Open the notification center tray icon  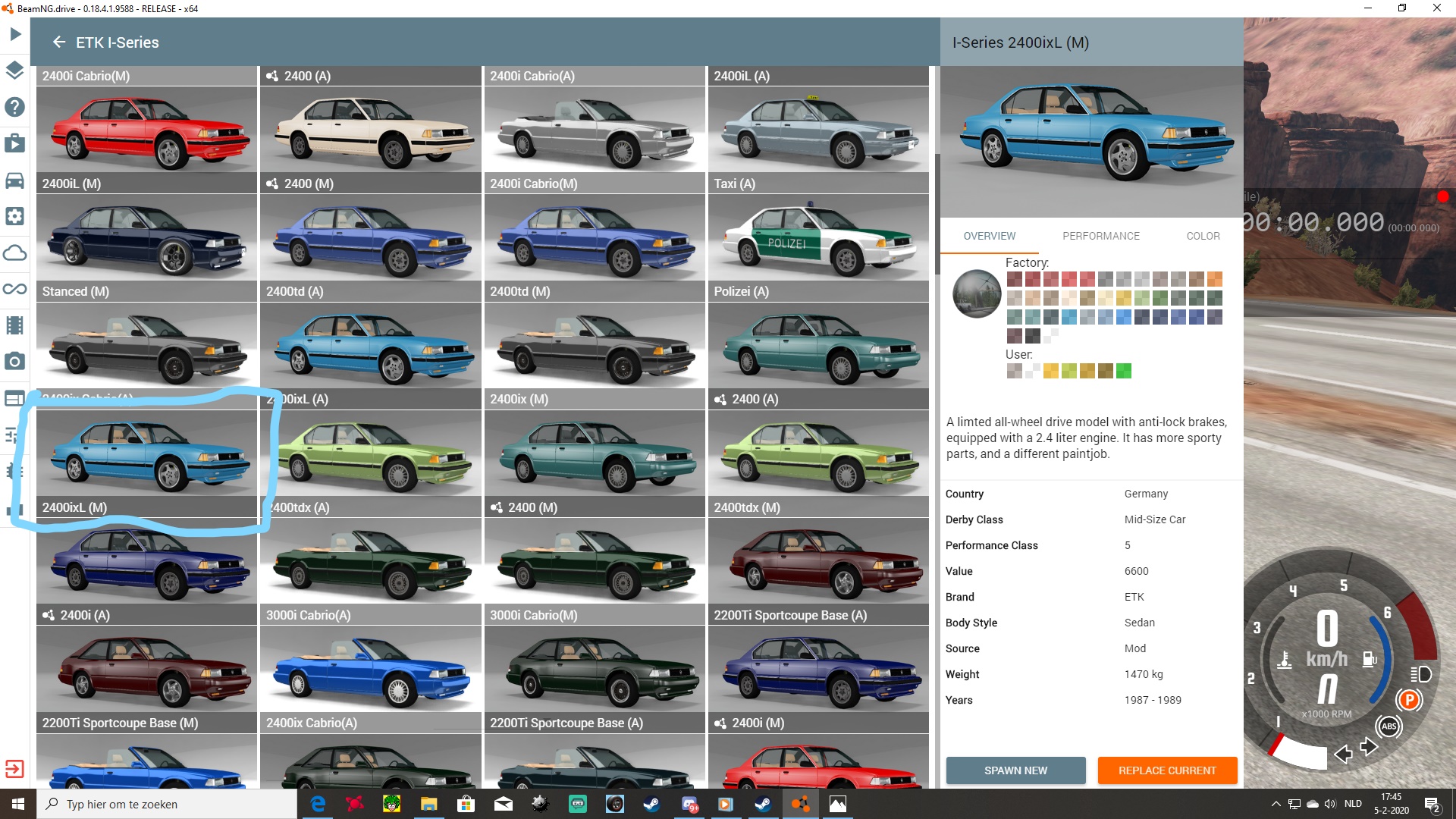click(x=1432, y=805)
